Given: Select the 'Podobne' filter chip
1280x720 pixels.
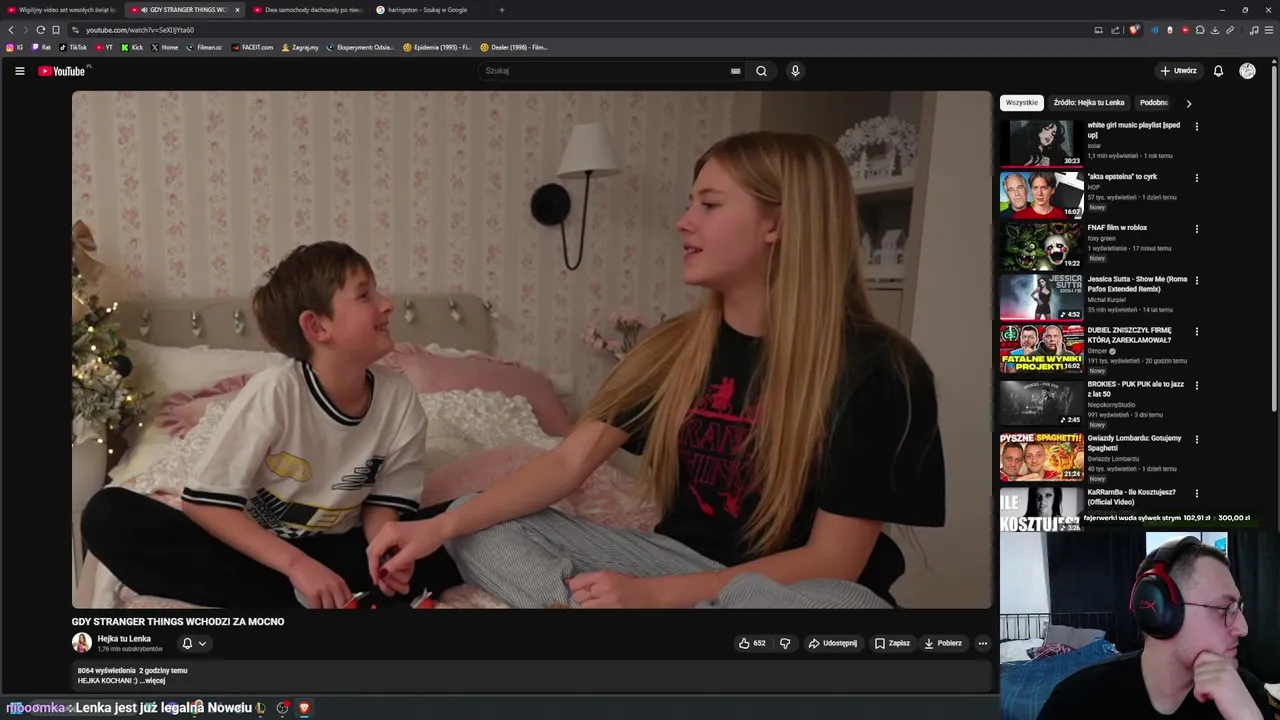Looking at the screenshot, I should 1154,102.
